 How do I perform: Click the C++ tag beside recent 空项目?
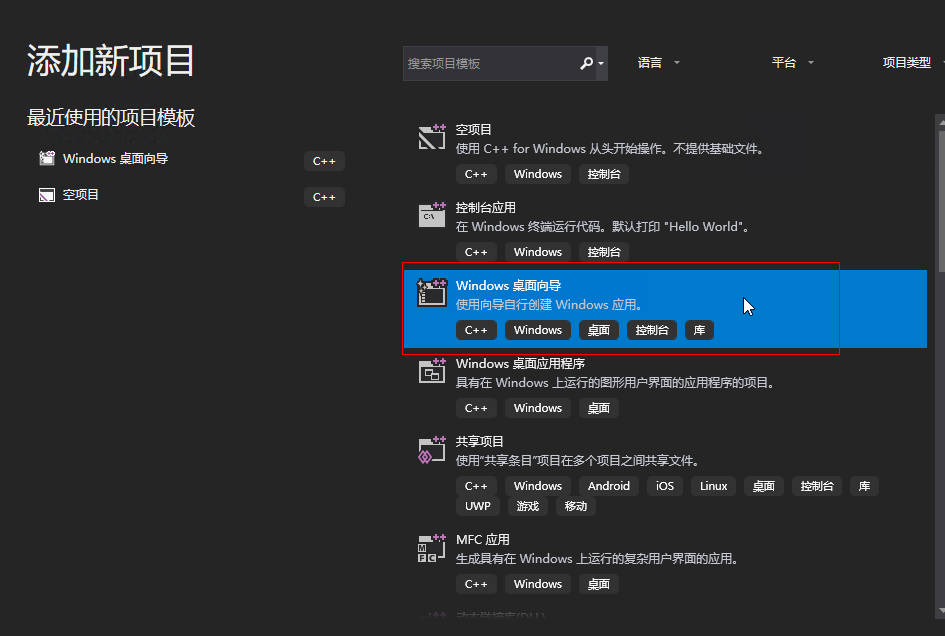pyautogui.click(x=324, y=197)
